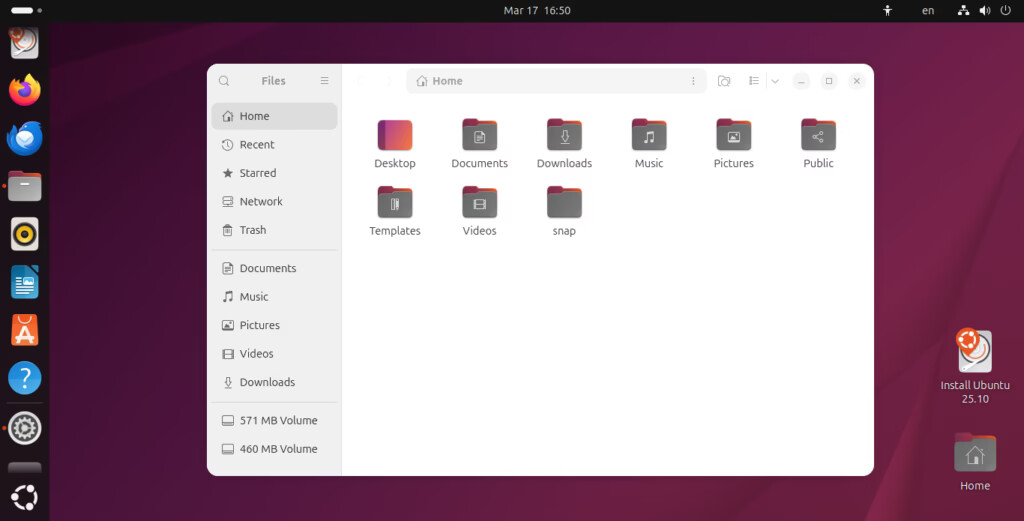Select the 571 MB Volume drive
Screen dimensions: 1024x521
pos(278,421)
